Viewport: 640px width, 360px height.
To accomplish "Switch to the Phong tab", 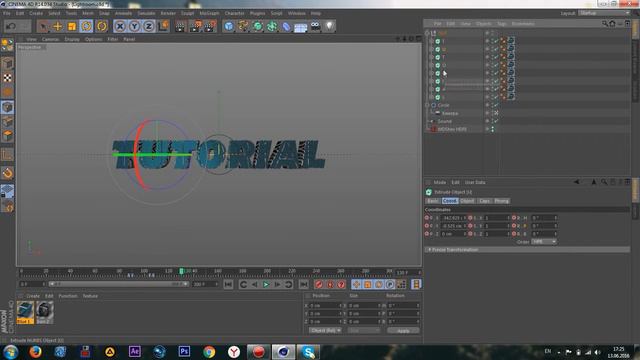I will pyautogui.click(x=502, y=201).
